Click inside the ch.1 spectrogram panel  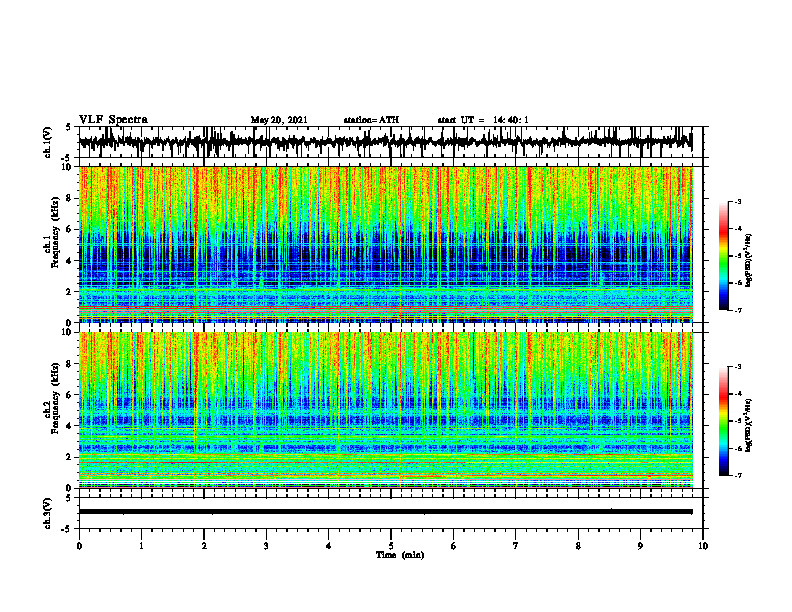coord(385,244)
